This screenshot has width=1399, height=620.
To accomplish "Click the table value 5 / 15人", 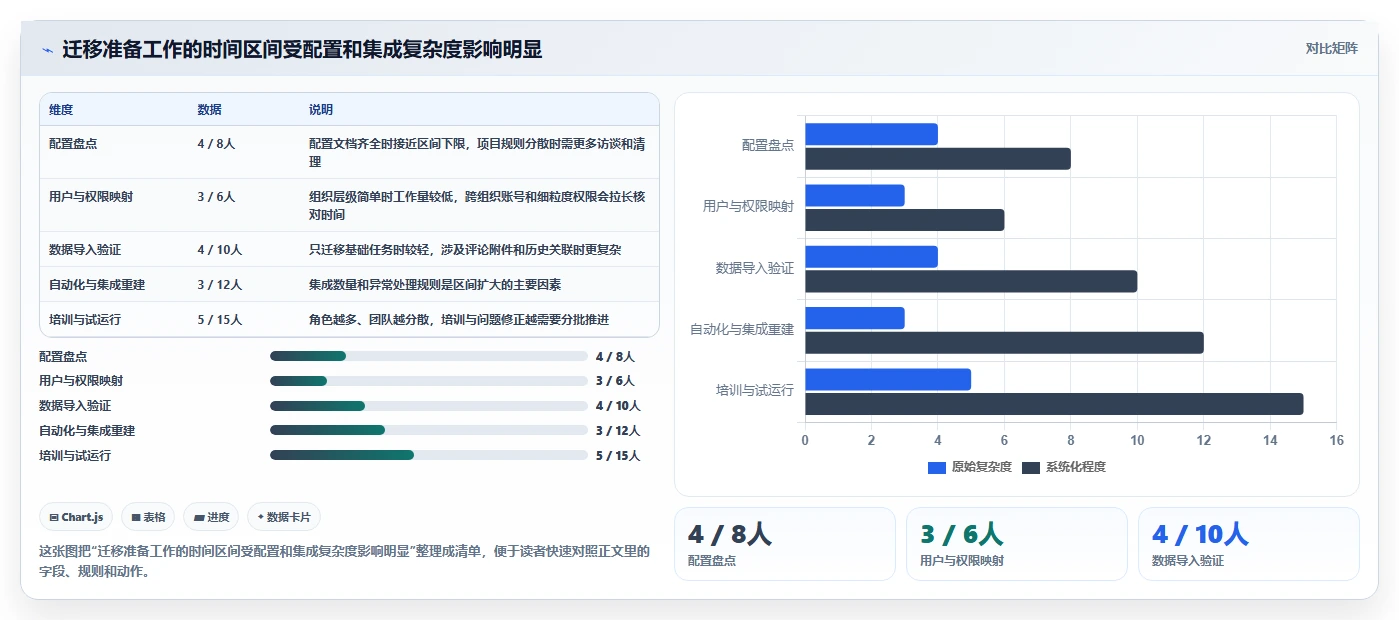I will 220,320.
